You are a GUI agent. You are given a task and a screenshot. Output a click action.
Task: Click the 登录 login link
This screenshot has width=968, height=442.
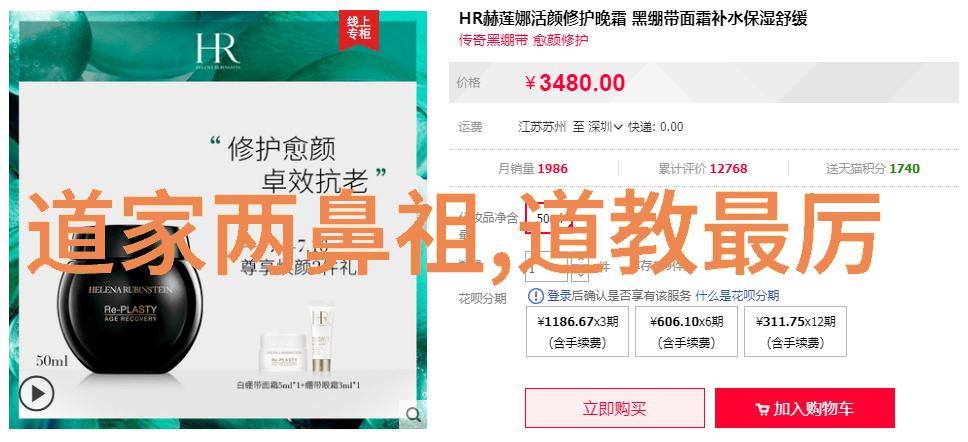(x=559, y=296)
